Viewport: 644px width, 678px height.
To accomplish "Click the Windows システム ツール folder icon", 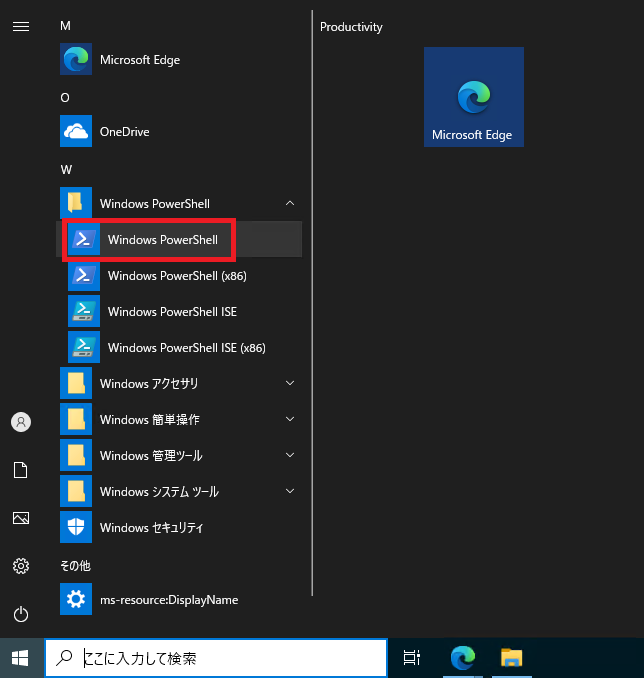I will point(76,491).
